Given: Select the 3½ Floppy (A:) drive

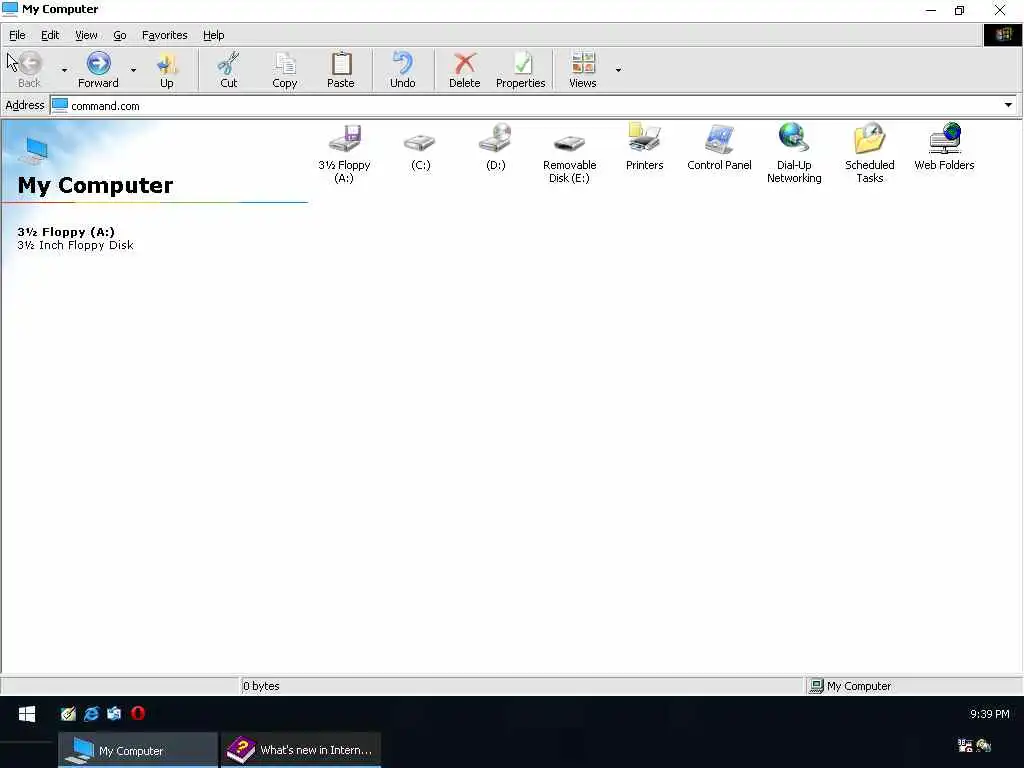Looking at the screenshot, I should tap(344, 154).
